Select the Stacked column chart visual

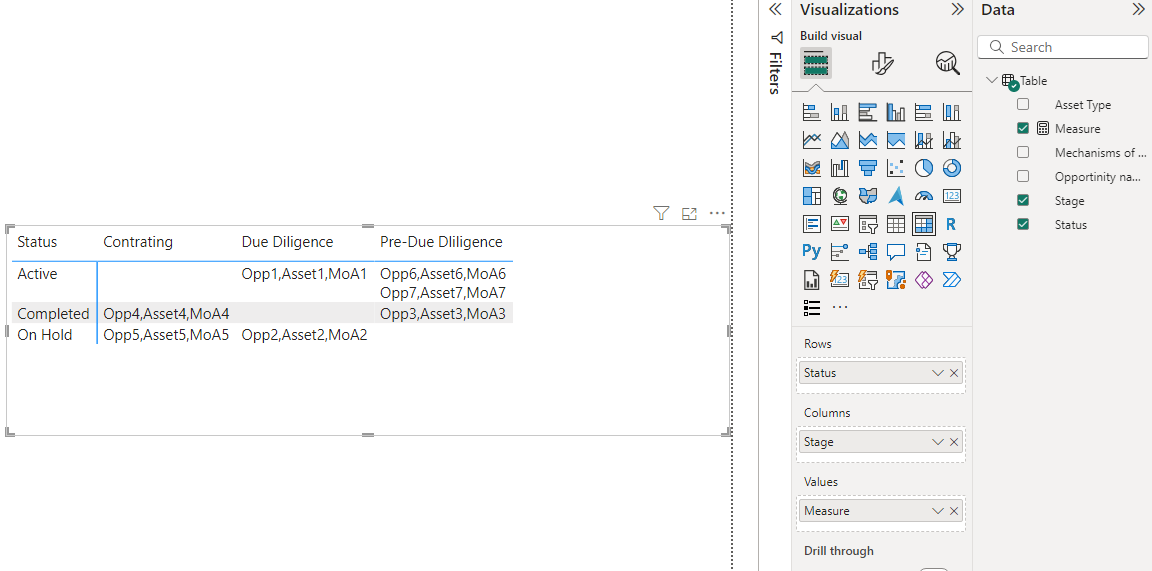(839, 112)
